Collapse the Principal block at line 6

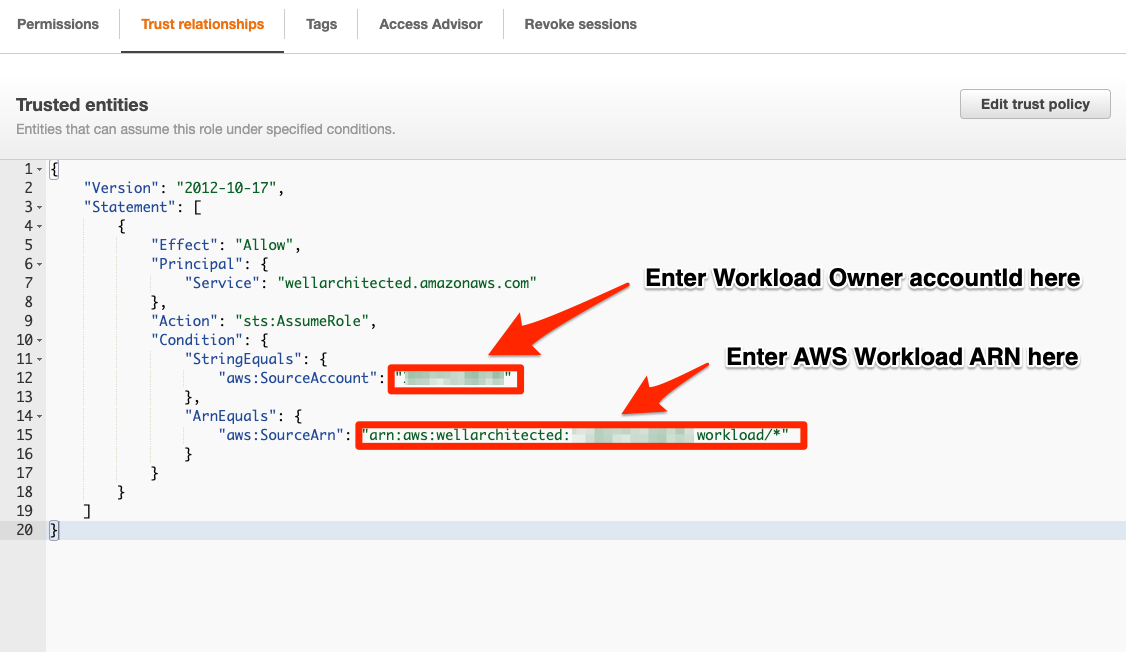tap(39, 264)
